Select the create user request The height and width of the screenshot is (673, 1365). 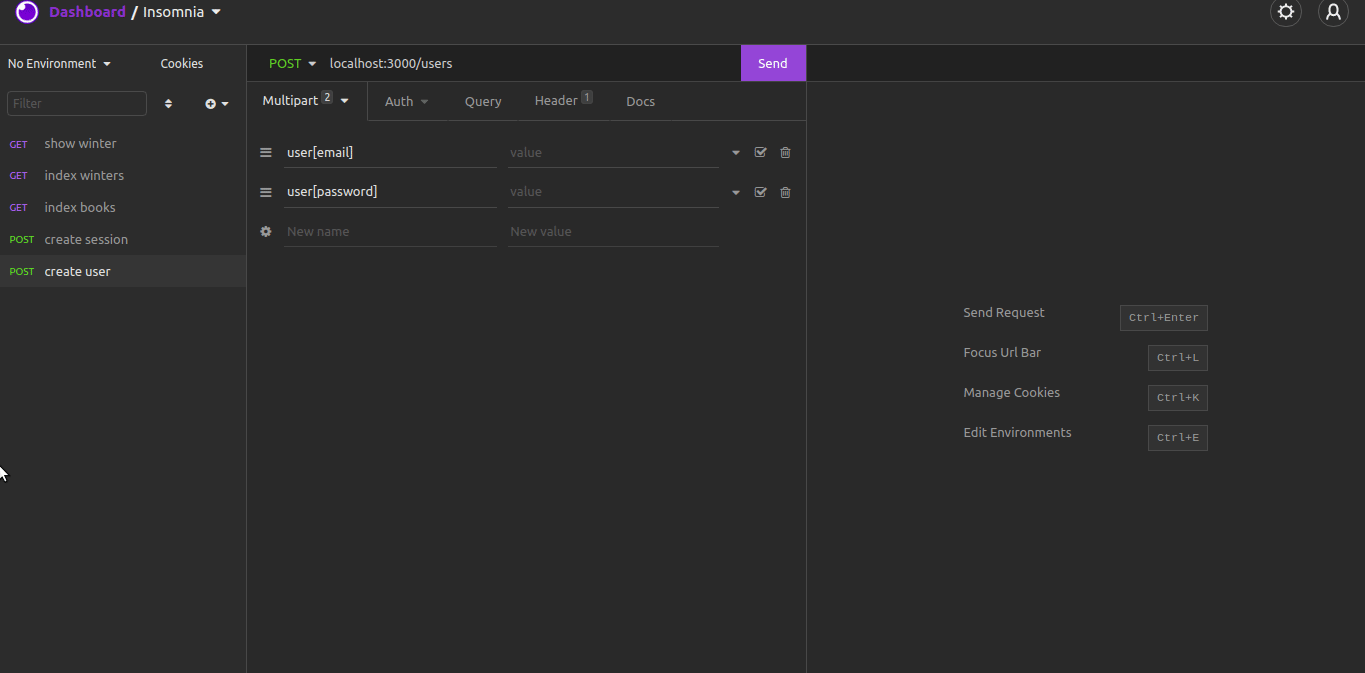click(x=123, y=272)
